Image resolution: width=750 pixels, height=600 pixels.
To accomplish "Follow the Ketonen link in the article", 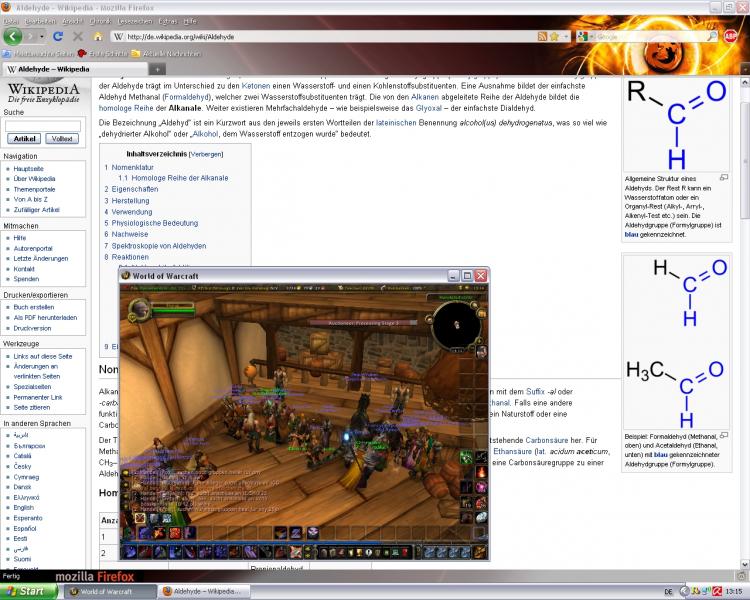I will 256,86.
